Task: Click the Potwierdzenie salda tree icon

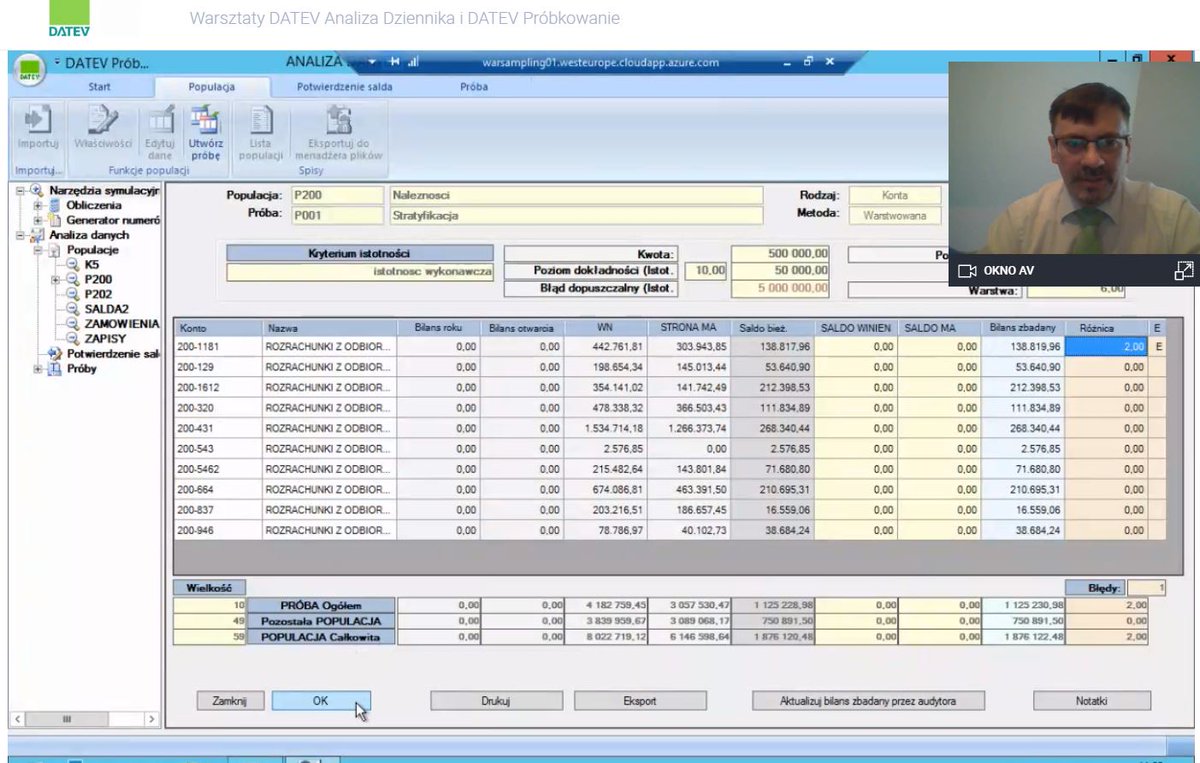Action: point(56,354)
